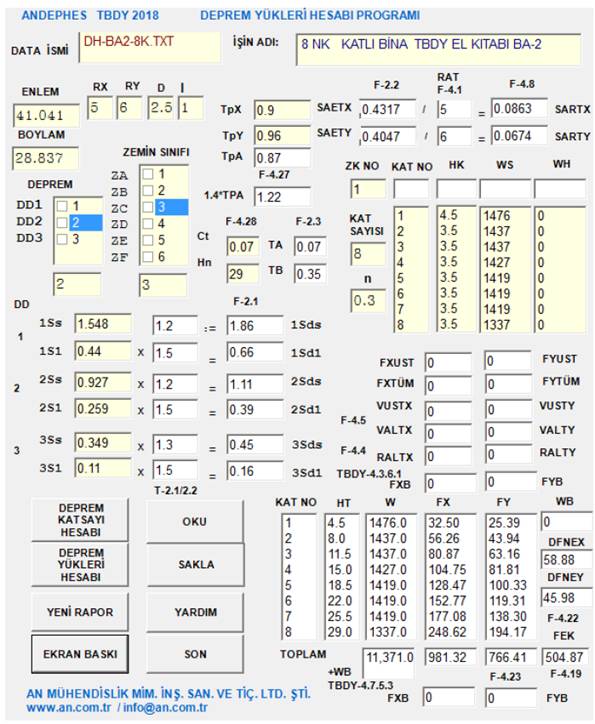Click empty KAT NO entry field
Viewport: 595px width, 724px height.
pyautogui.click(x=411, y=189)
